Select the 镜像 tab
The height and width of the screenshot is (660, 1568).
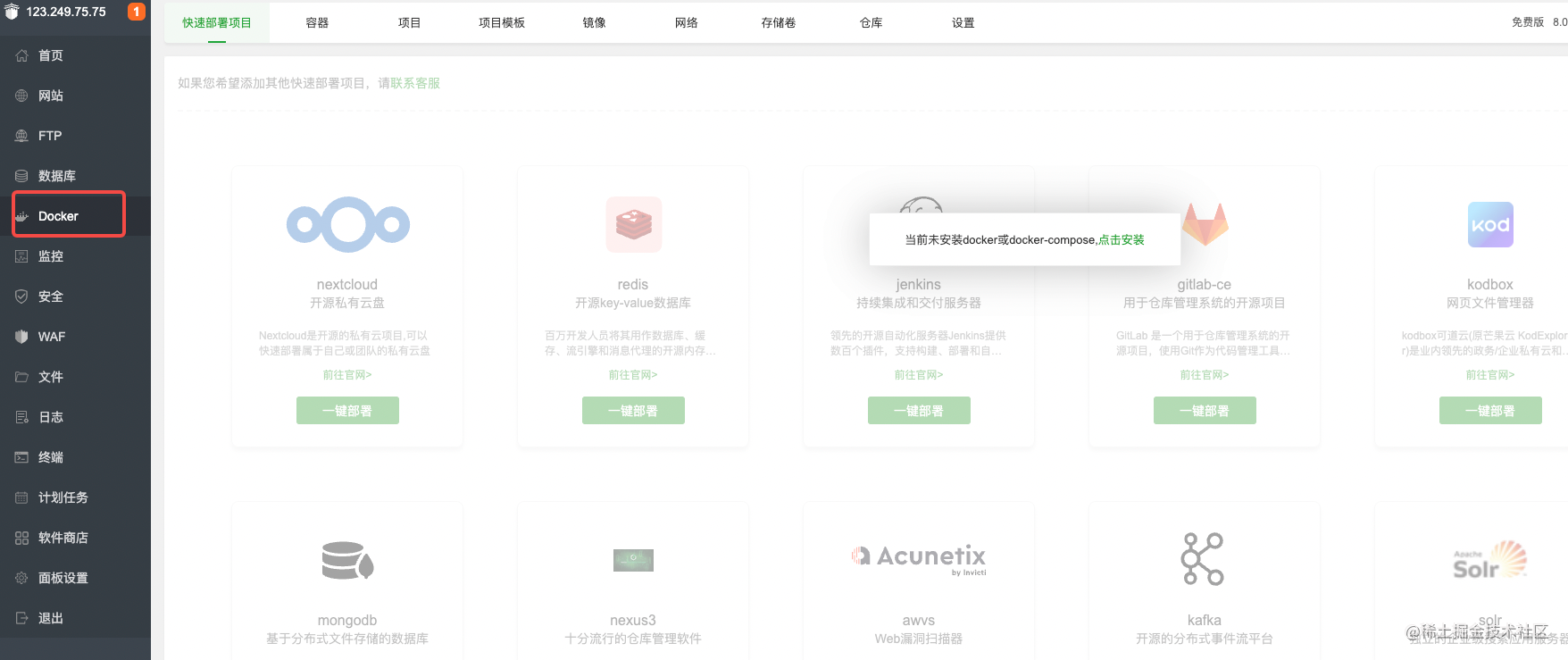click(x=594, y=22)
